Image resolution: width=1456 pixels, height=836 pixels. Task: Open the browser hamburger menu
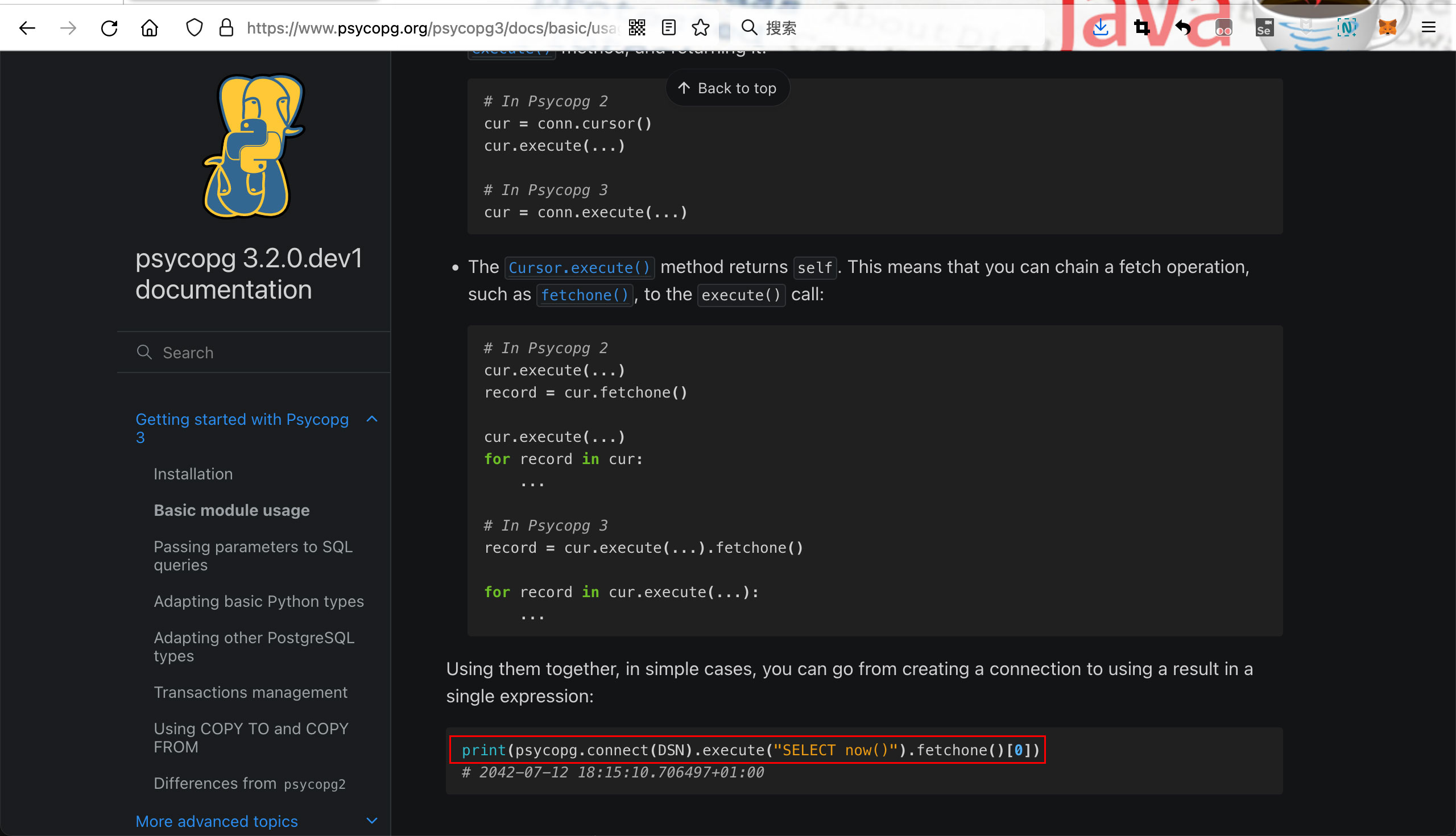point(1429,27)
